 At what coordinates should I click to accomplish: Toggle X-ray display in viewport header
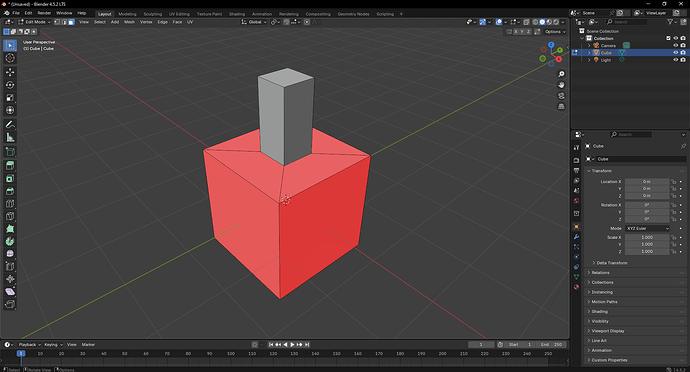coord(526,22)
